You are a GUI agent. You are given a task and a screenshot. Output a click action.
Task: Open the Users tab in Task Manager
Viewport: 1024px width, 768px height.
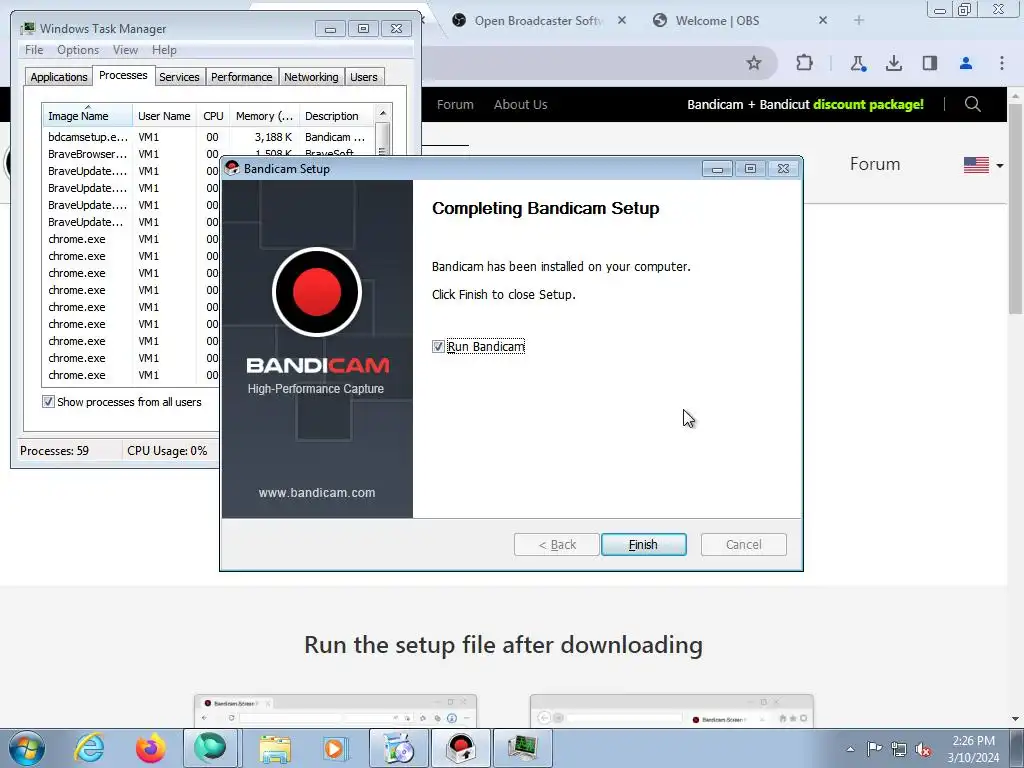click(x=364, y=77)
